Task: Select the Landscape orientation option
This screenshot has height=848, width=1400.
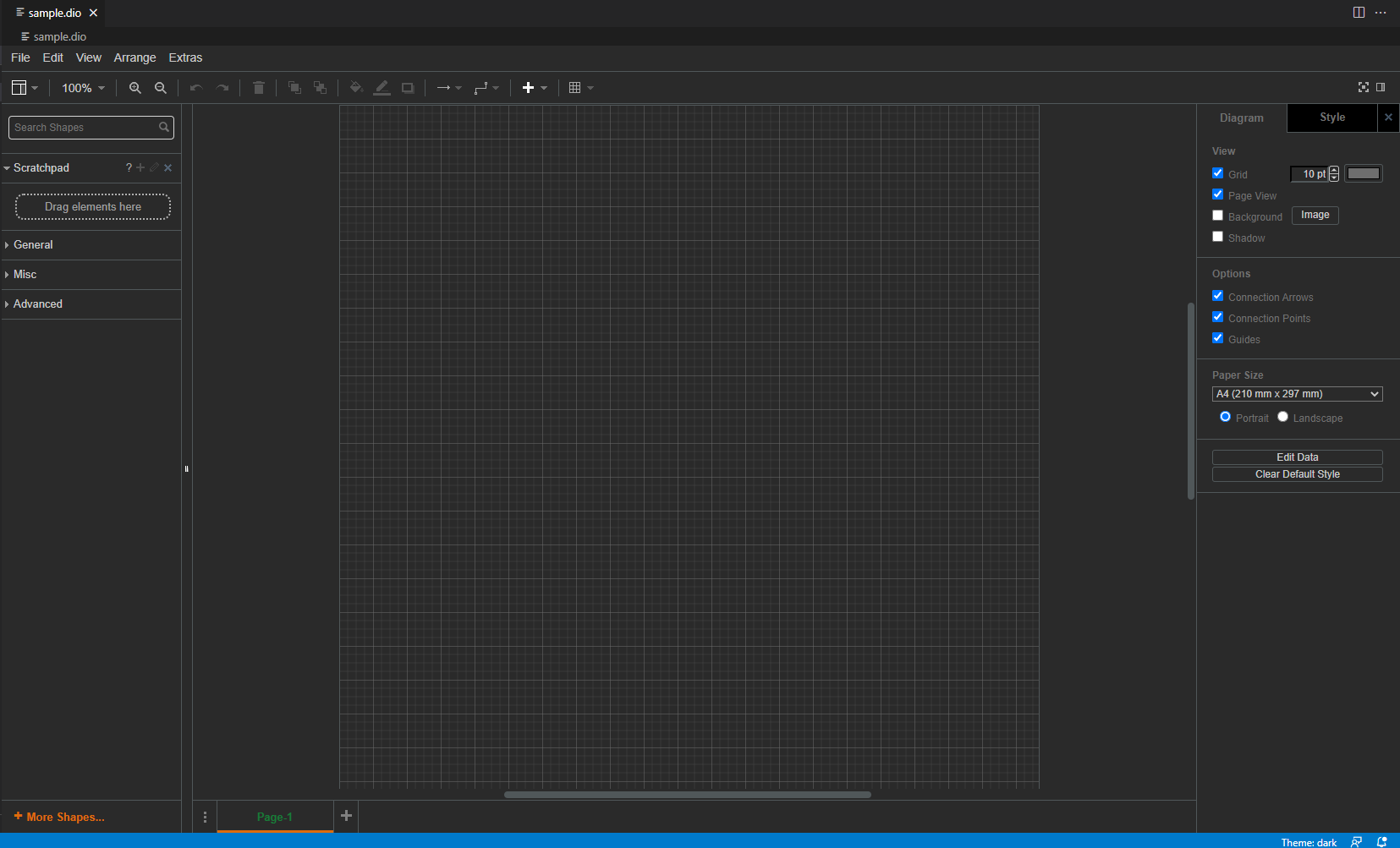Action: click(x=1283, y=417)
